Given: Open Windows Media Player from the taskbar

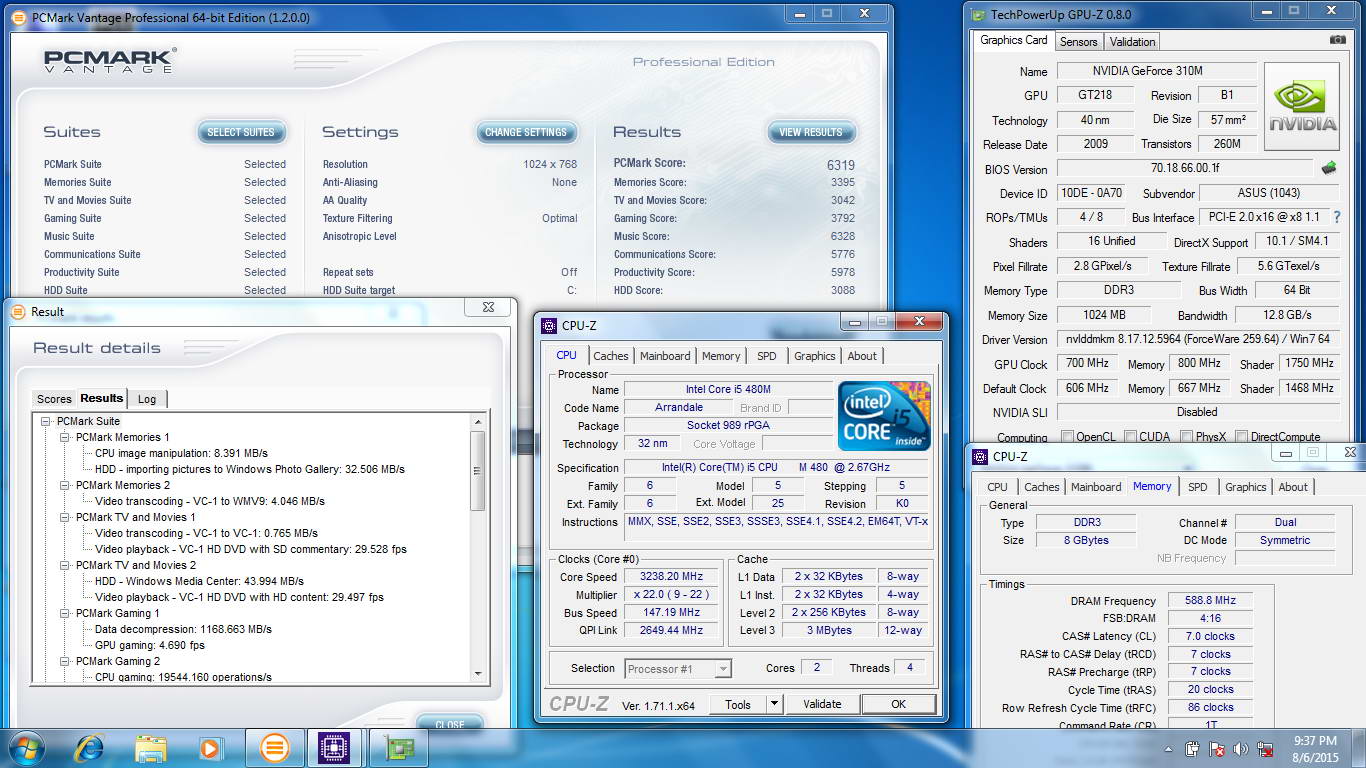Looking at the screenshot, I should pyautogui.click(x=210, y=748).
